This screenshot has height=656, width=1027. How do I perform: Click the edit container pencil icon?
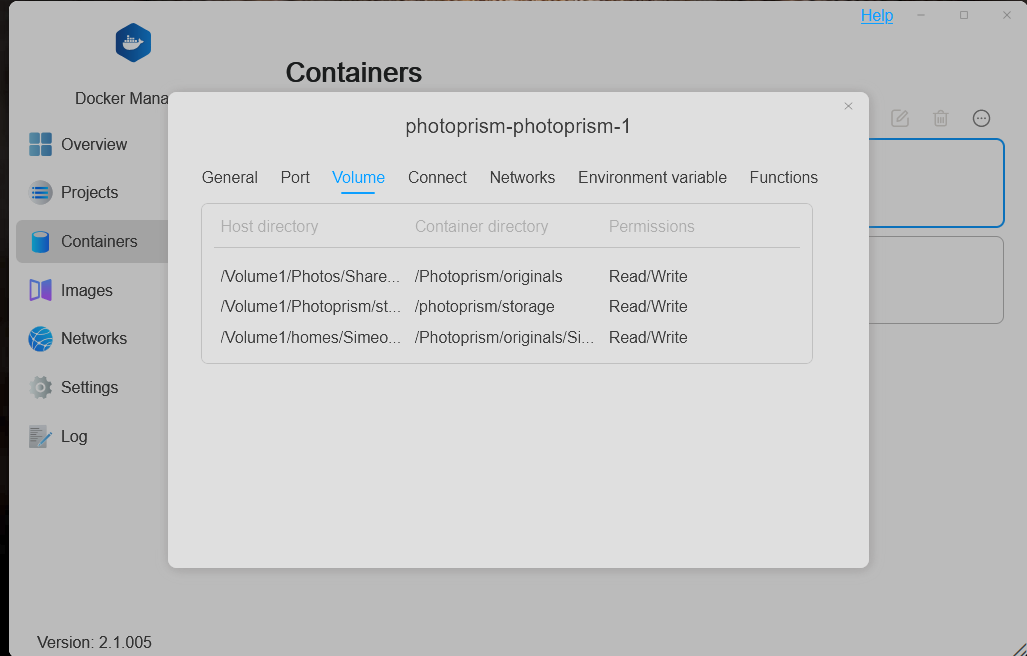(900, 118)
